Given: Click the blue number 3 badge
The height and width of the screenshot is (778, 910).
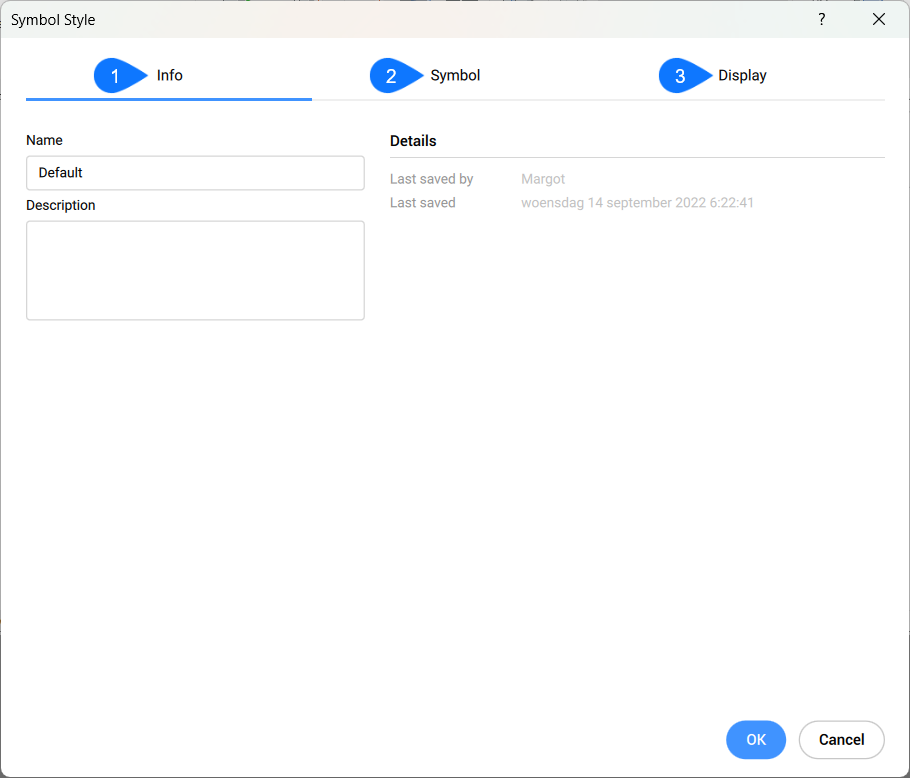Looking at the screenshot, I should (681, 76).
